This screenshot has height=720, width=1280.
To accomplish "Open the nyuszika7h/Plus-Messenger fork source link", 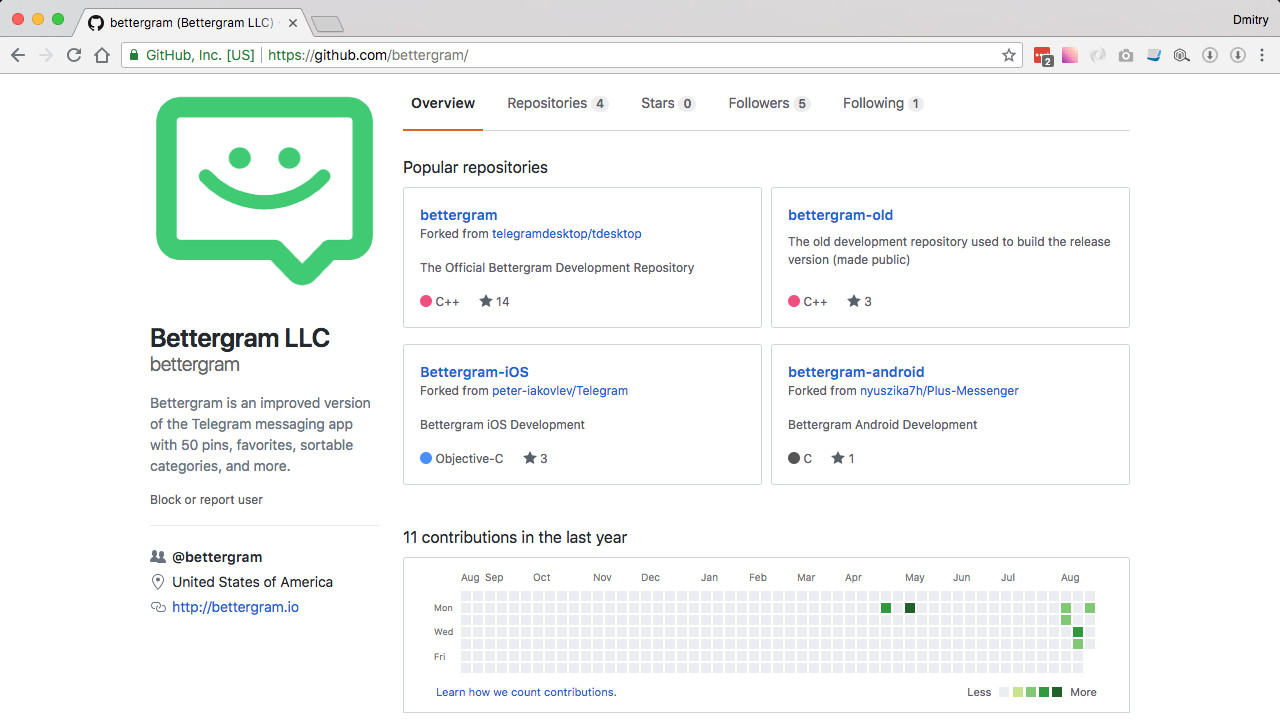I will (x=939, y=391).
